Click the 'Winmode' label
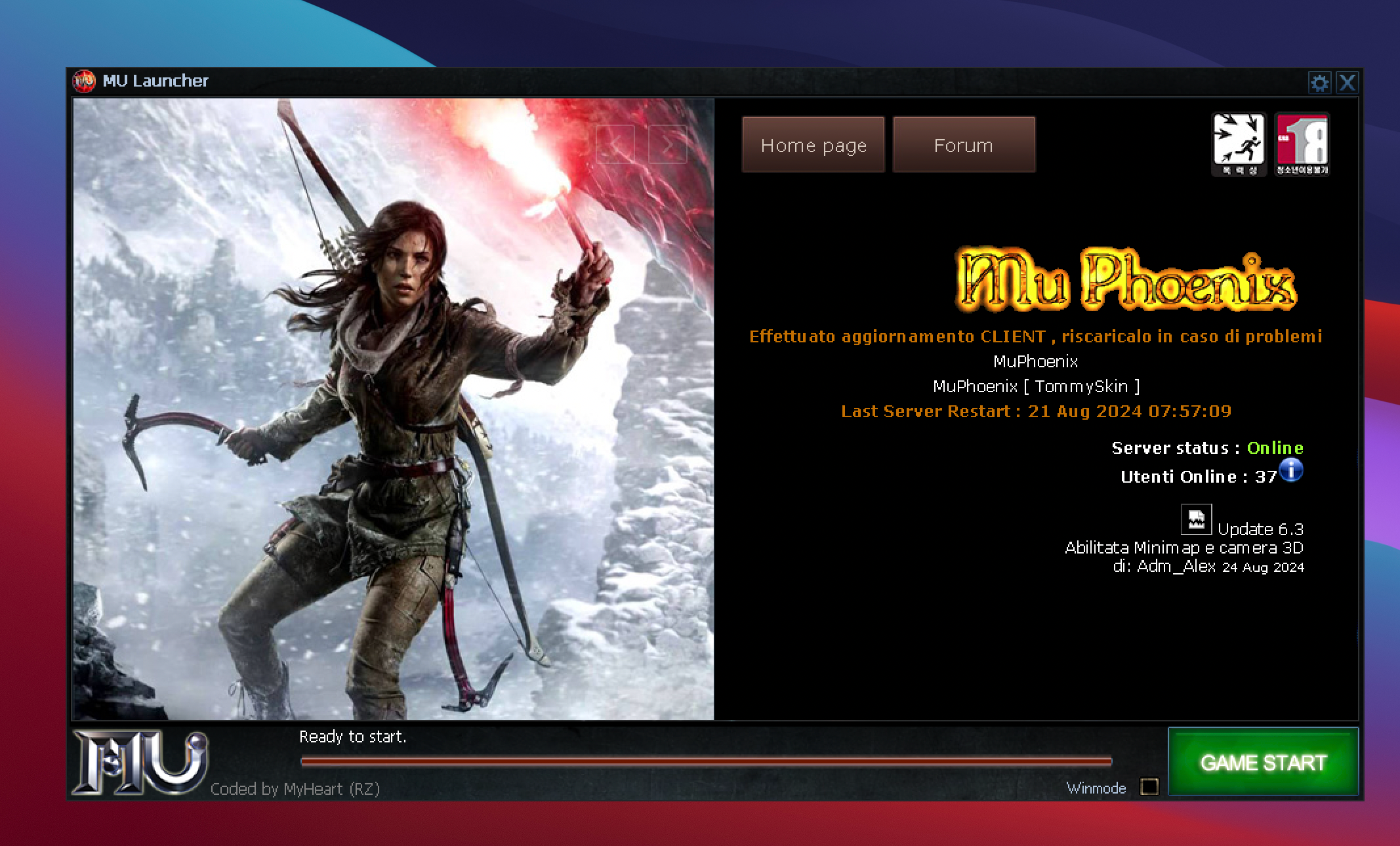 click(1096, 788)
